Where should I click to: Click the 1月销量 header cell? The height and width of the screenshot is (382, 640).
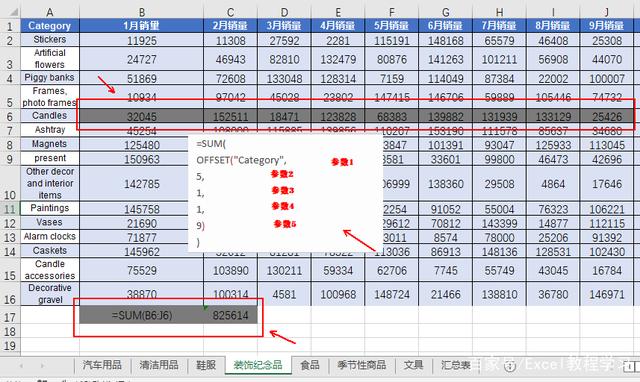(x=142, y=26)
